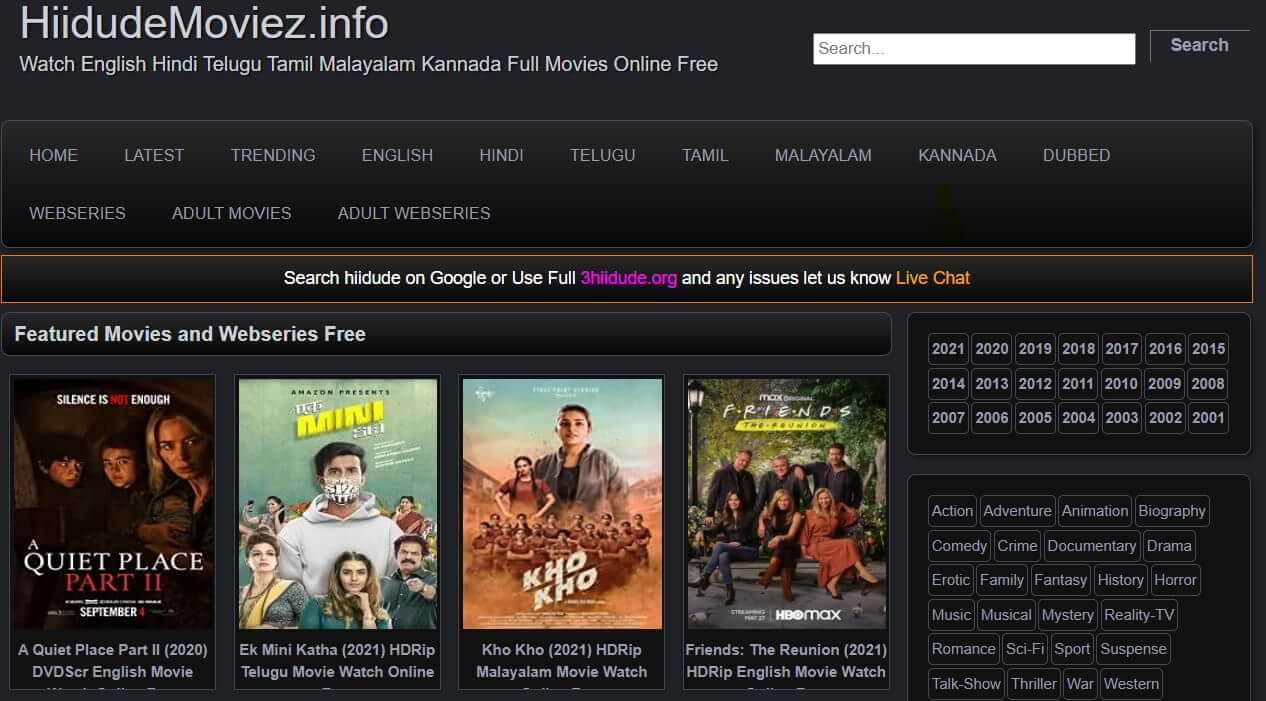Open the Ek Mini Katha poster
The height and width of the screenshot is (701, 1266).
click(x=337, y=503)
